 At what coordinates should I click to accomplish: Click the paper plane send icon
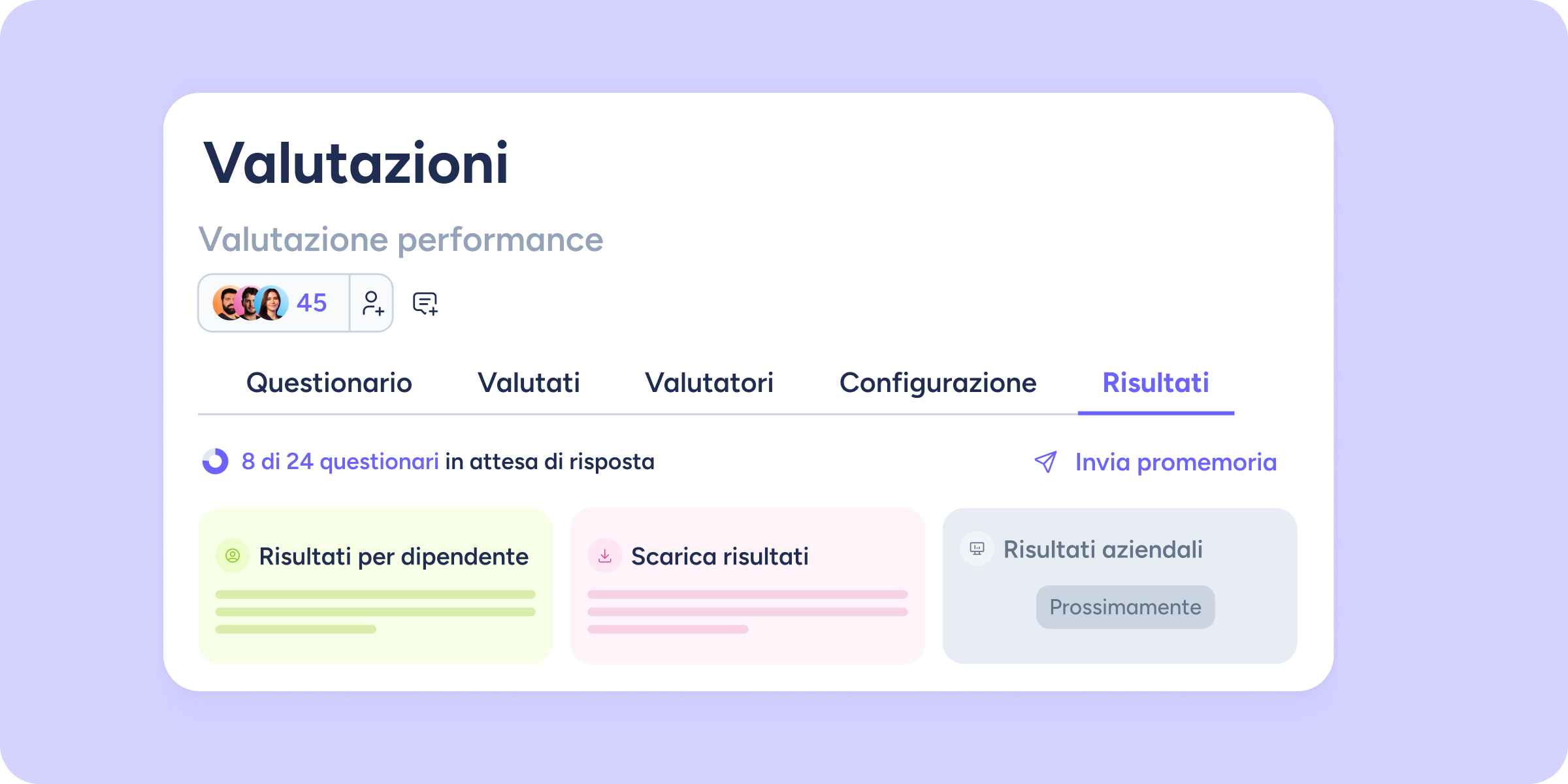click(1045, 462)
